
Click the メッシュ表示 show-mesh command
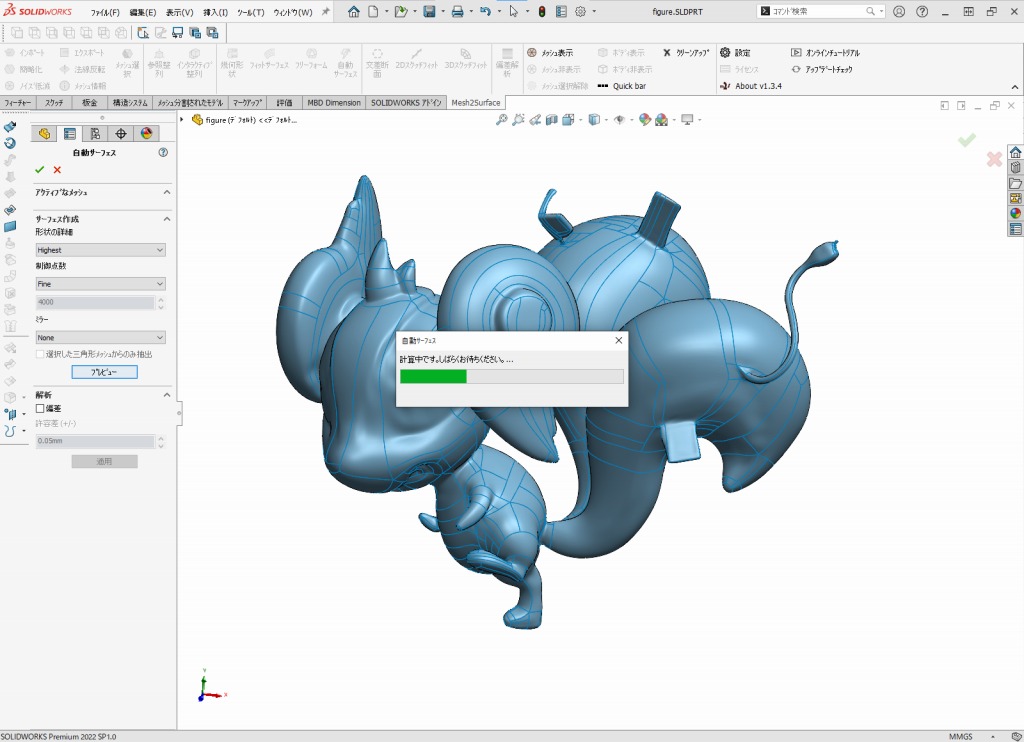[x=550, y=52]
